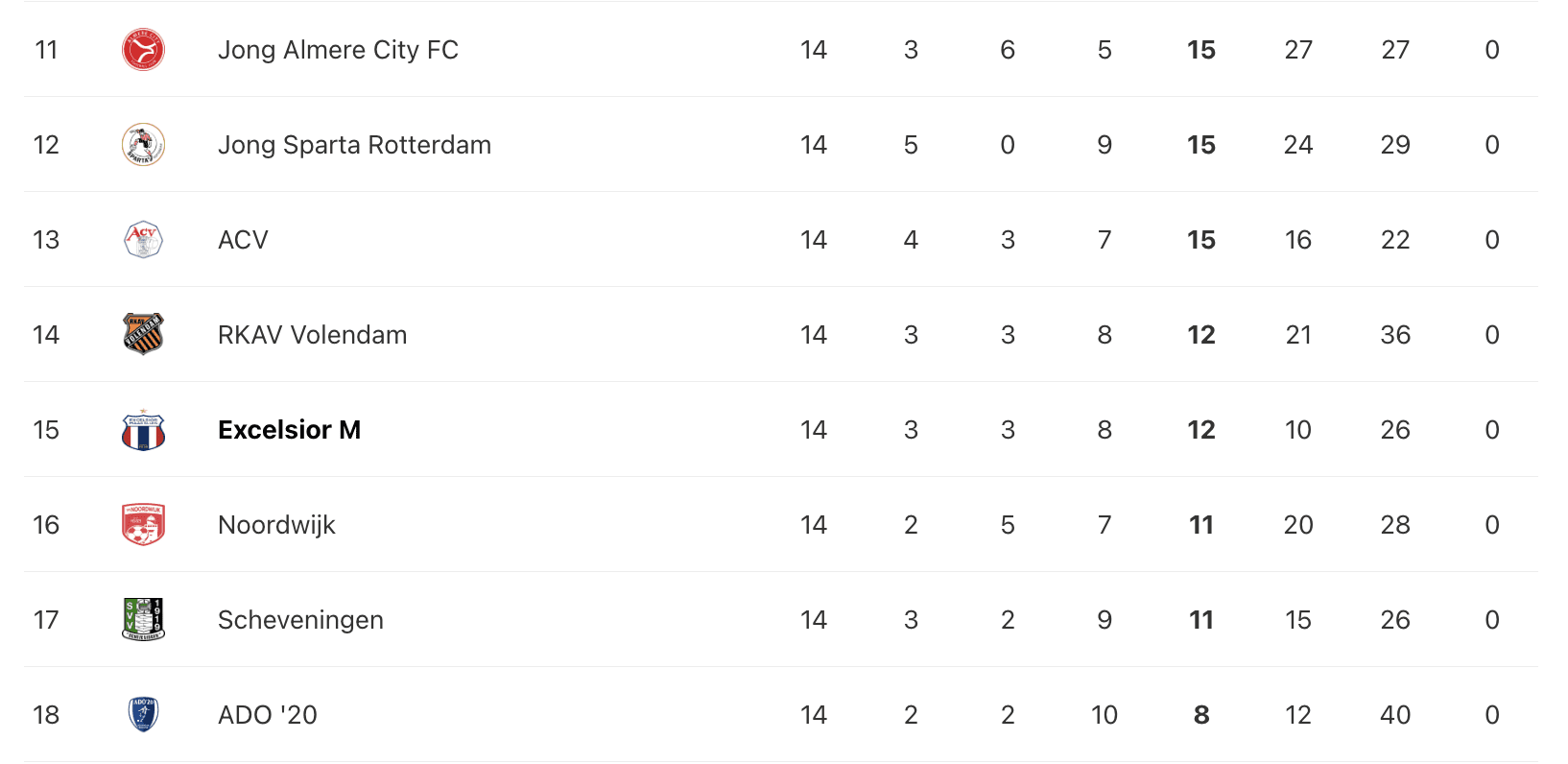Select Jong Almere City FC's 15 points
The width and height of the screenshot is (1568, 764).
(1201, 50)
